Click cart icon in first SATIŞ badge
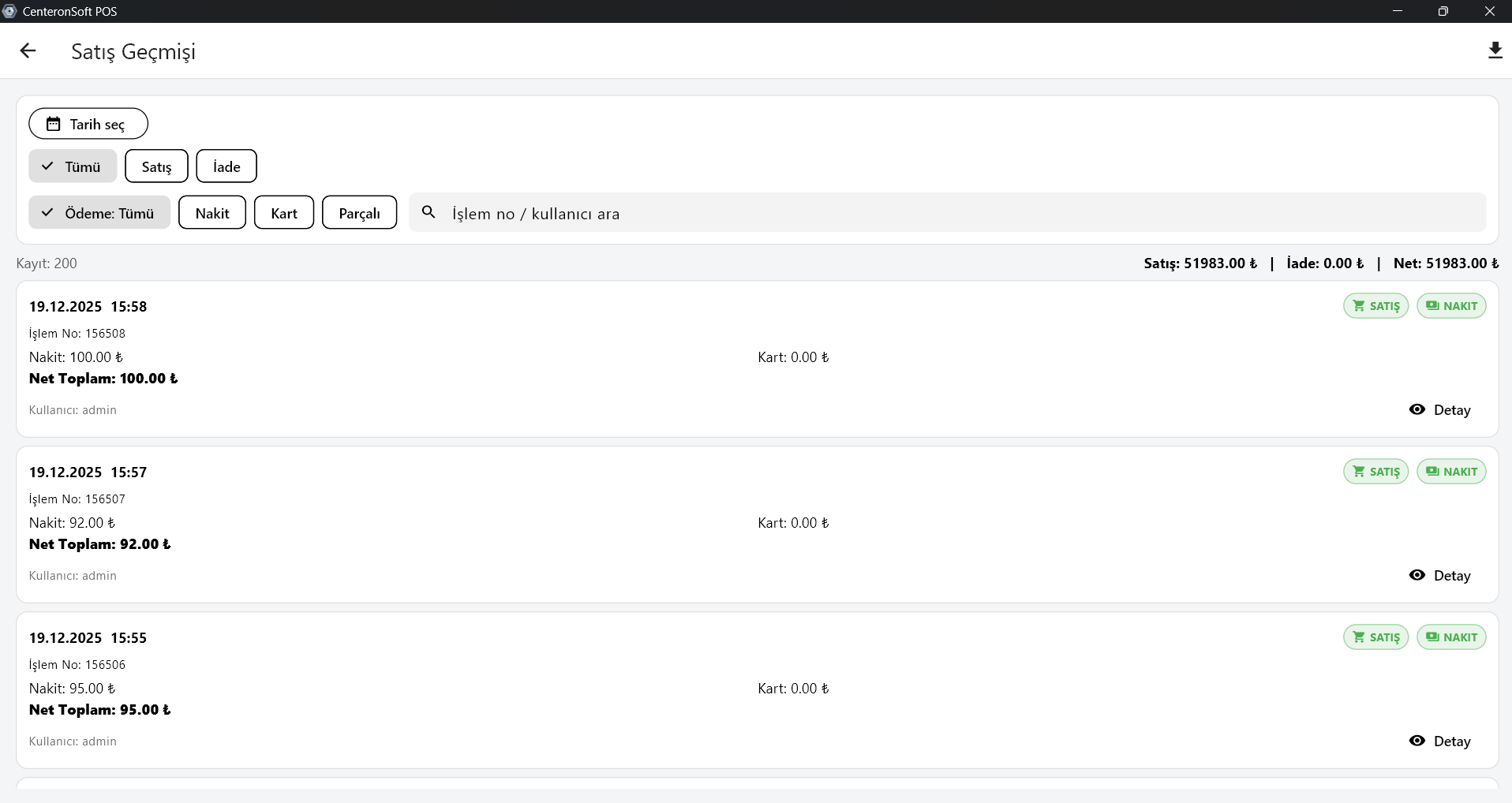This screenshot has height=803, width=1512. tap(1358, 306)
